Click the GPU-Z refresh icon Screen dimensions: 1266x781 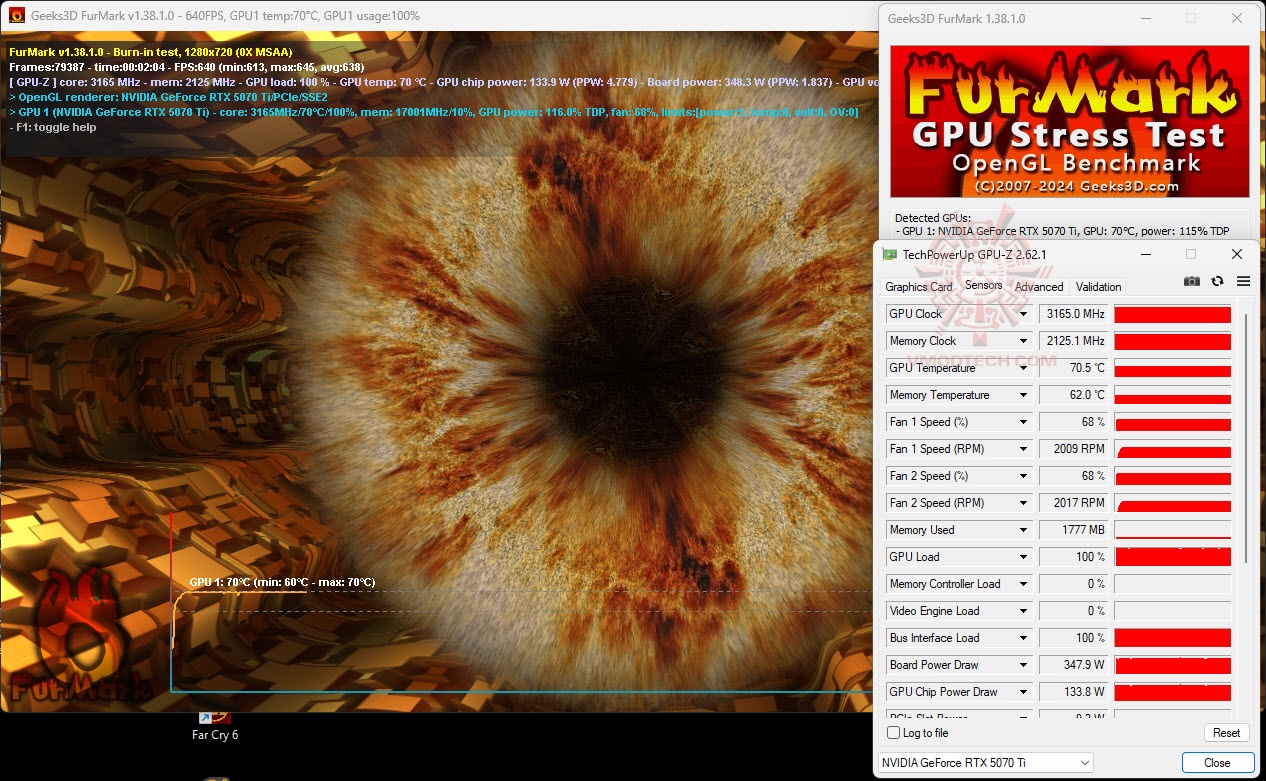coord(1217,281)
